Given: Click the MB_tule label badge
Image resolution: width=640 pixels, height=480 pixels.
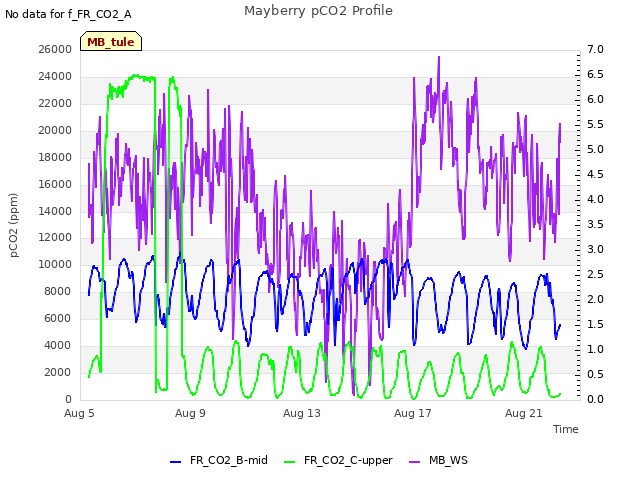Looking at the screenshot, I should 111,41.
